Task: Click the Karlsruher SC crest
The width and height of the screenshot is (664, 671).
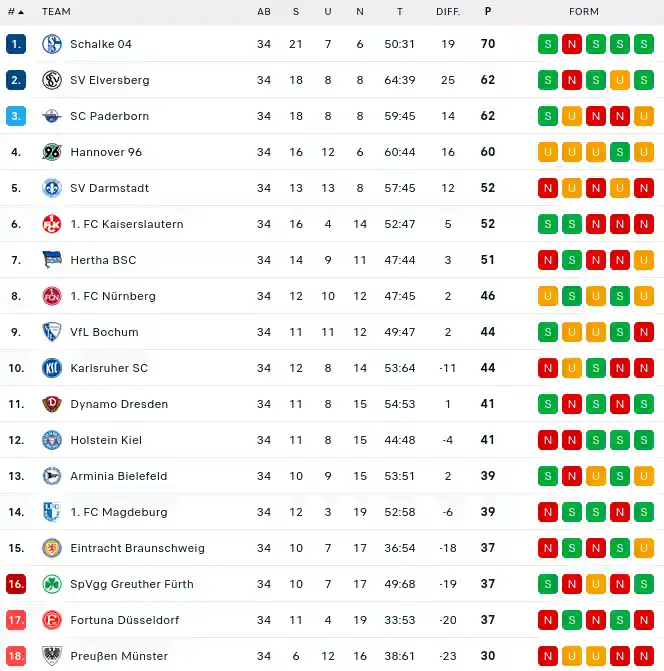Action: [x=52, y=368]
